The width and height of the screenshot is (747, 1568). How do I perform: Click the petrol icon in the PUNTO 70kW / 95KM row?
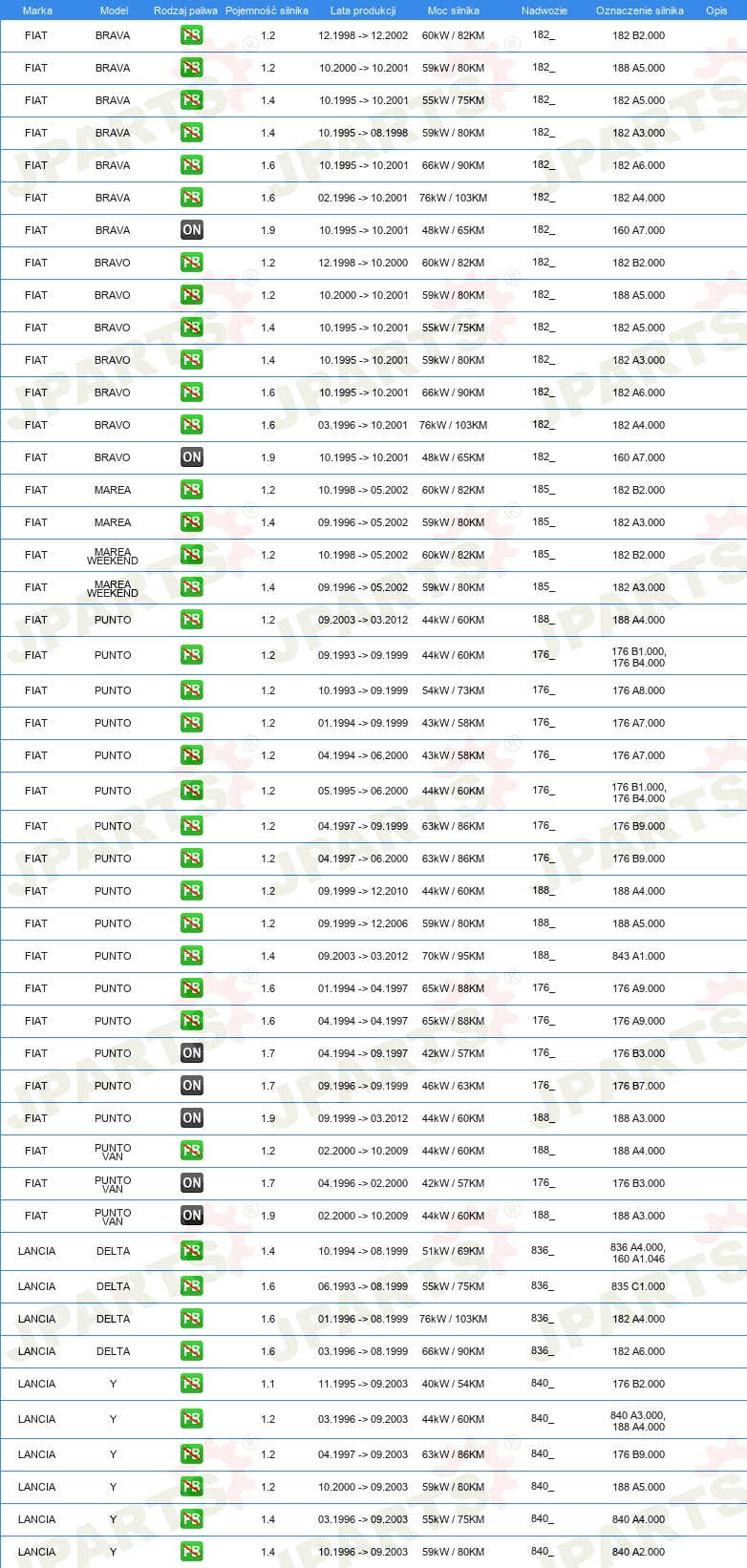(192, 956)
